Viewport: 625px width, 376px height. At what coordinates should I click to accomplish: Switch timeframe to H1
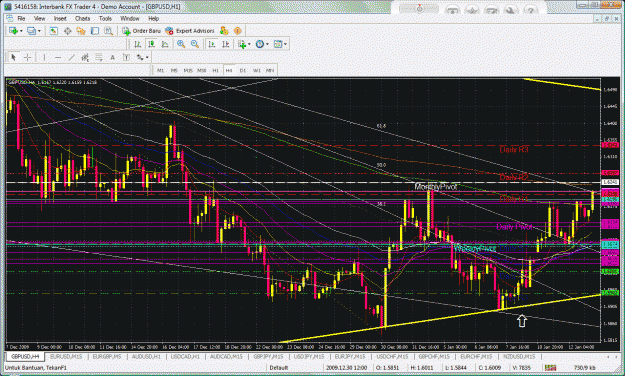[x=216, y=71]
